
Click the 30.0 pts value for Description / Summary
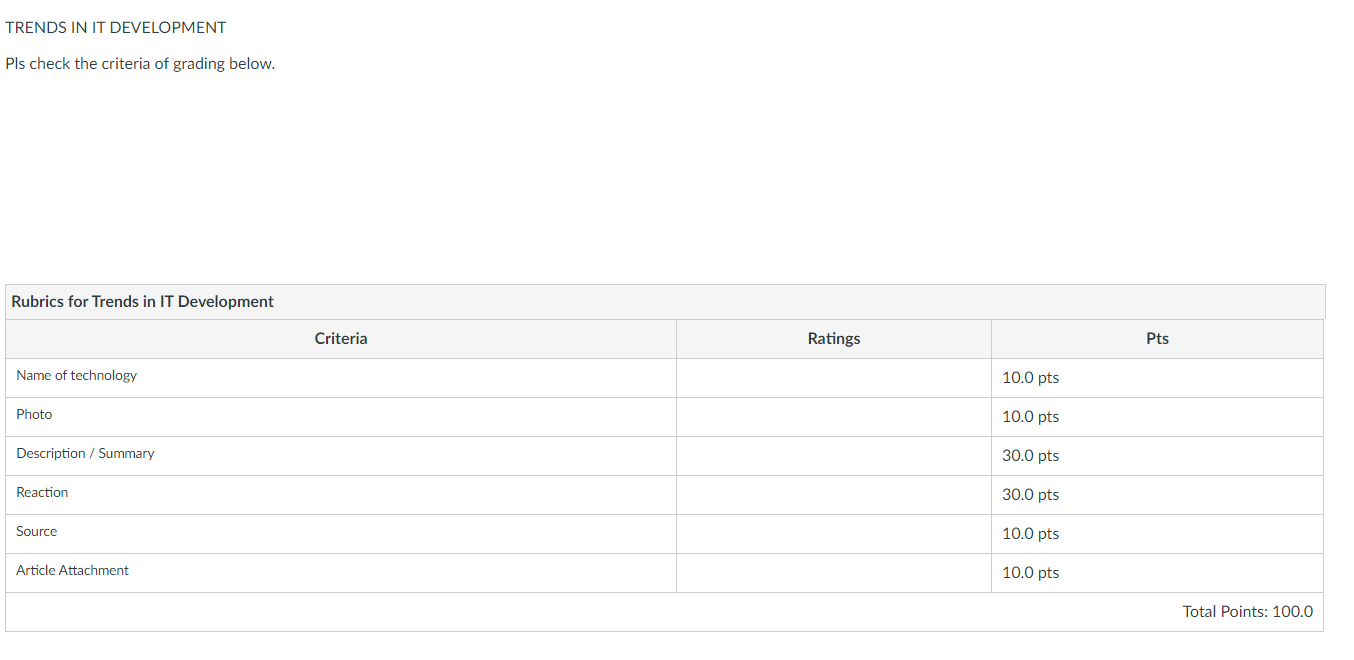point(1030,456)
